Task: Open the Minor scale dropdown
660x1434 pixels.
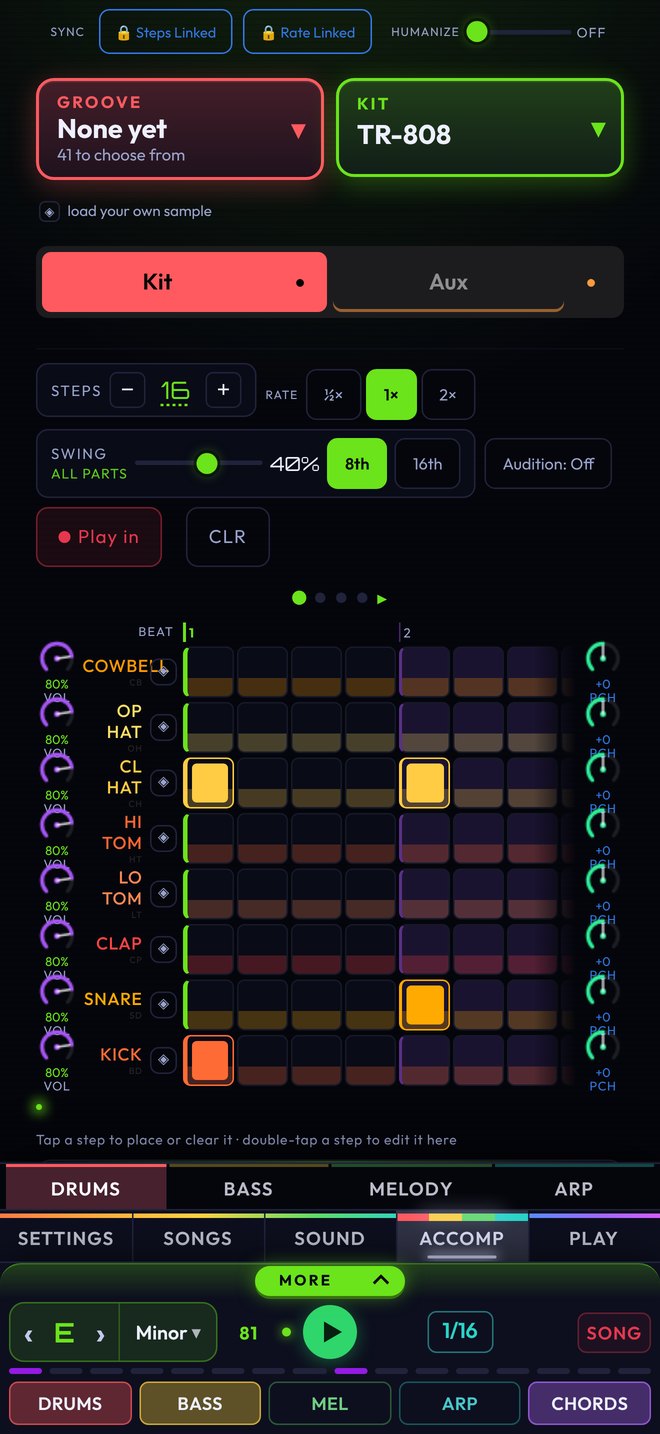Action: pyautogui.click(x=167, y=1333)
